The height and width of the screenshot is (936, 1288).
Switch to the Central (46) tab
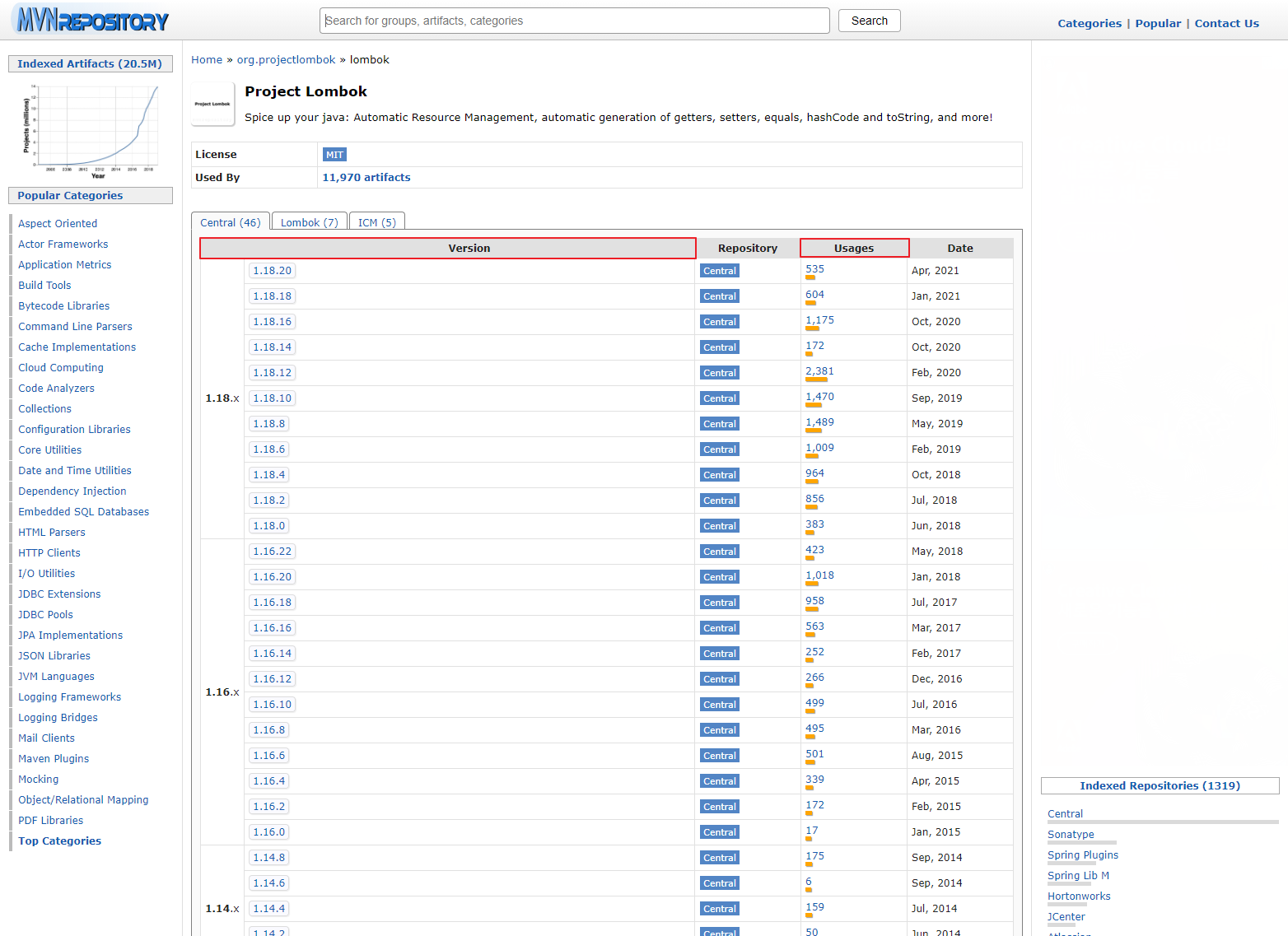[231, 222]
